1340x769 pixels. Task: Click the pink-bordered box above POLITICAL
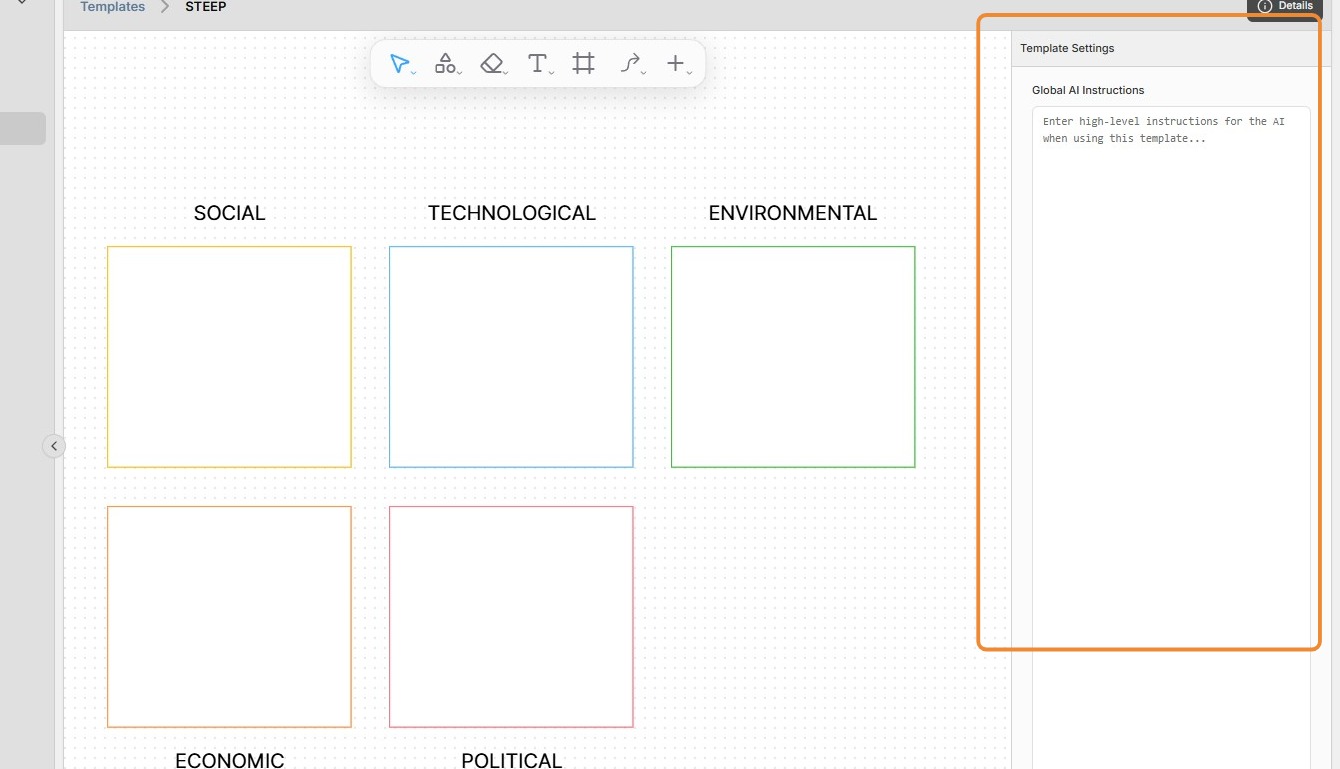[x=511, y=617]
